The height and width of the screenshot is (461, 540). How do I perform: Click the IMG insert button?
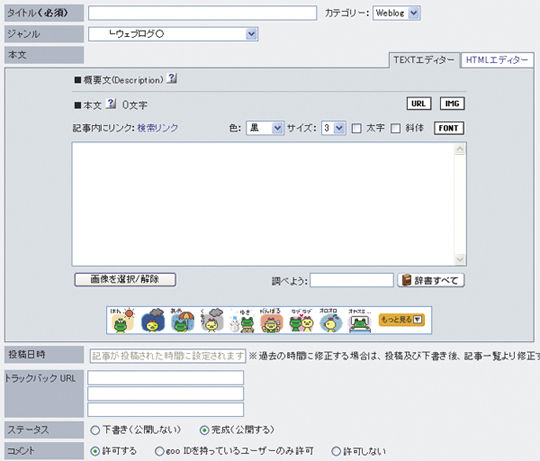(452, 104)
